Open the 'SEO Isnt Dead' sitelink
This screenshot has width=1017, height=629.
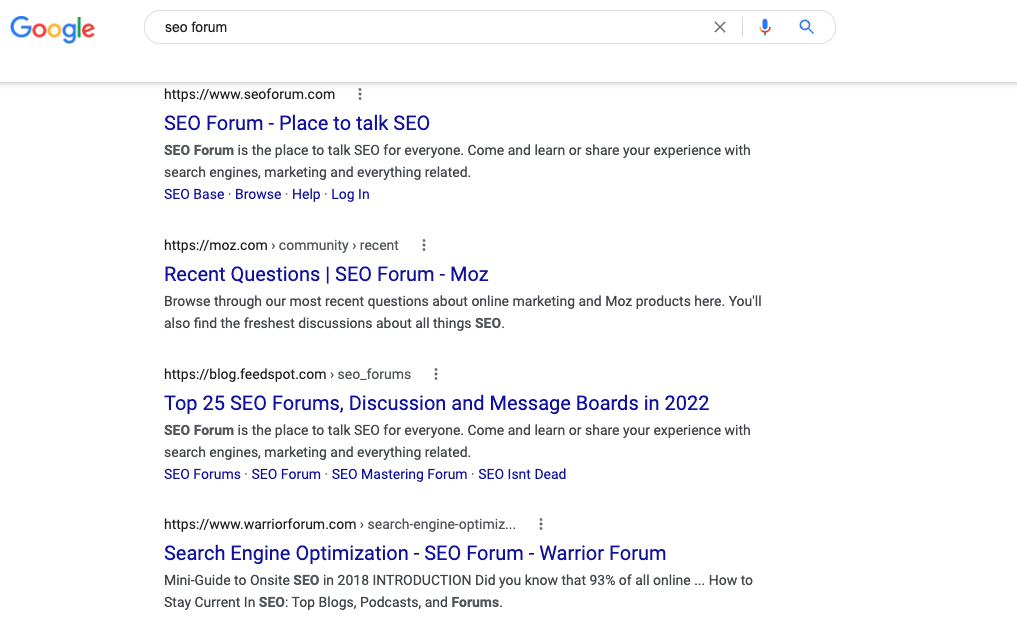tap(522, 475)
